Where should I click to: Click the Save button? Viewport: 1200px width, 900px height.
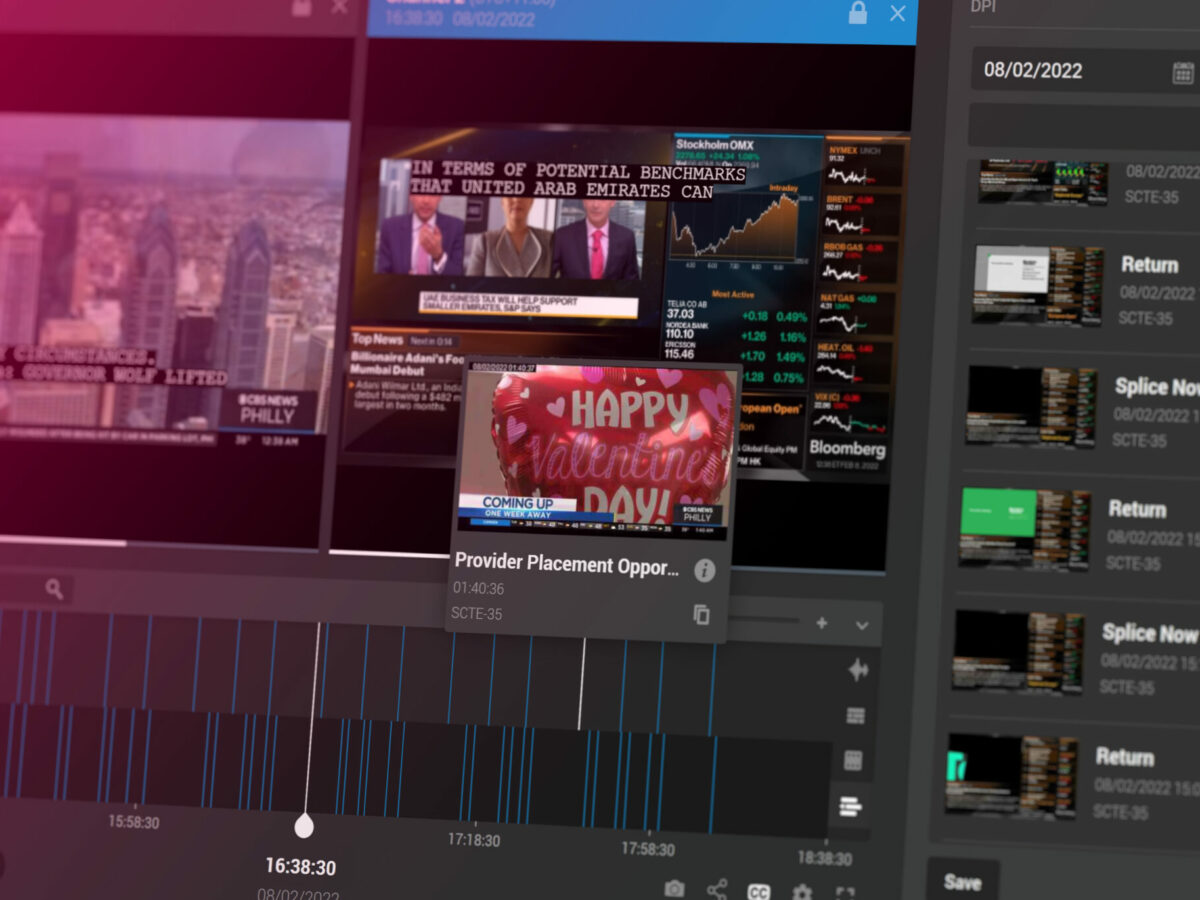962,881
